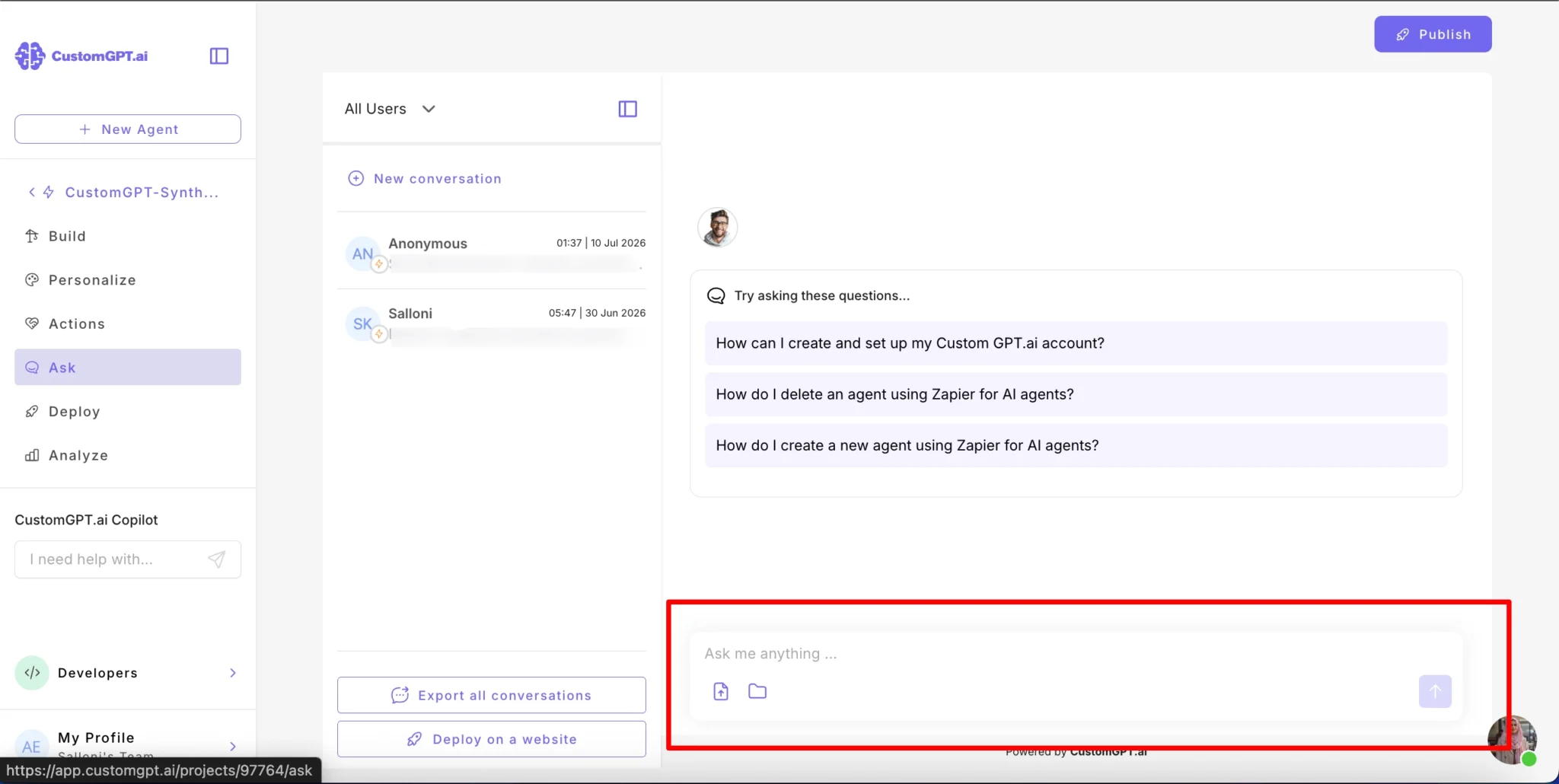Open the CustomGPT-Synth... agent name
This screenshot has height=784, width=1559.
(142, 192)
